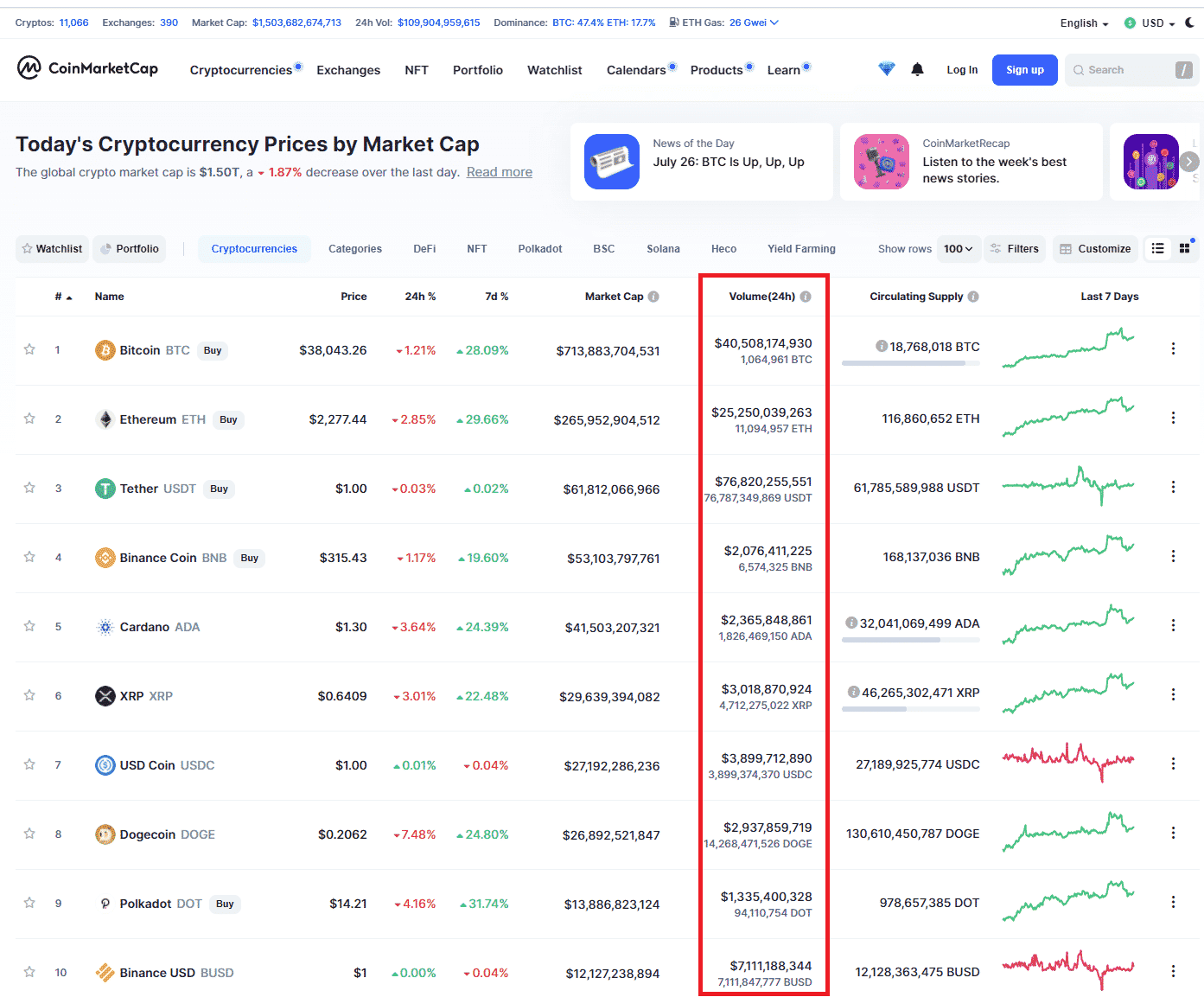Follow the Read more link
Screen dimensions: 1204x997
[500, 172]
